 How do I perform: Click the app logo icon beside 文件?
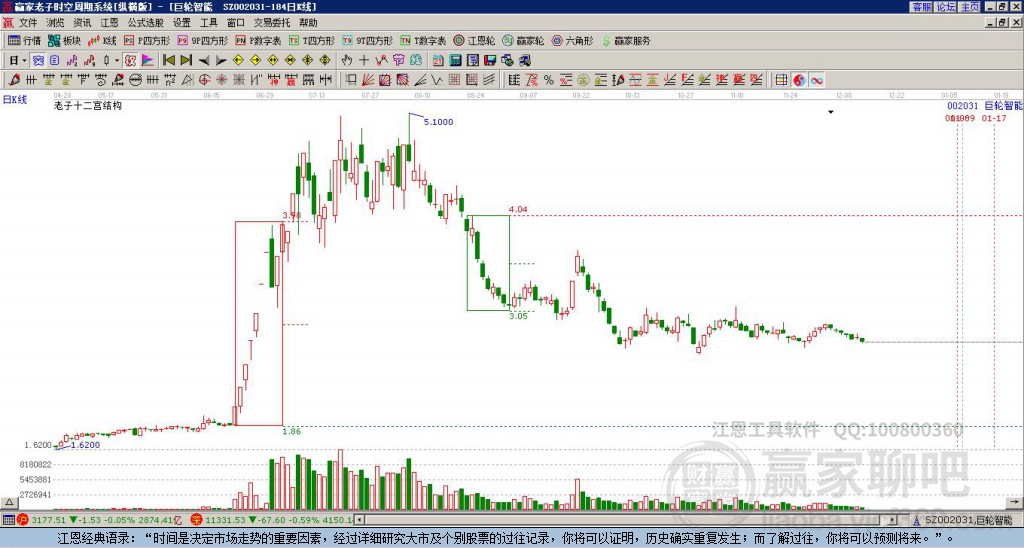pos(8,23)
